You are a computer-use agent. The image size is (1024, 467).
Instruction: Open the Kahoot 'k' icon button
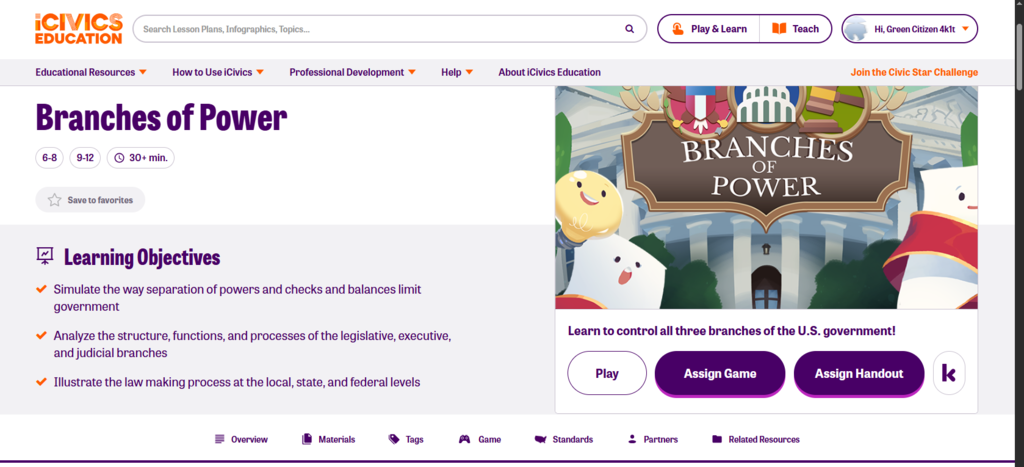click(949, 373)
